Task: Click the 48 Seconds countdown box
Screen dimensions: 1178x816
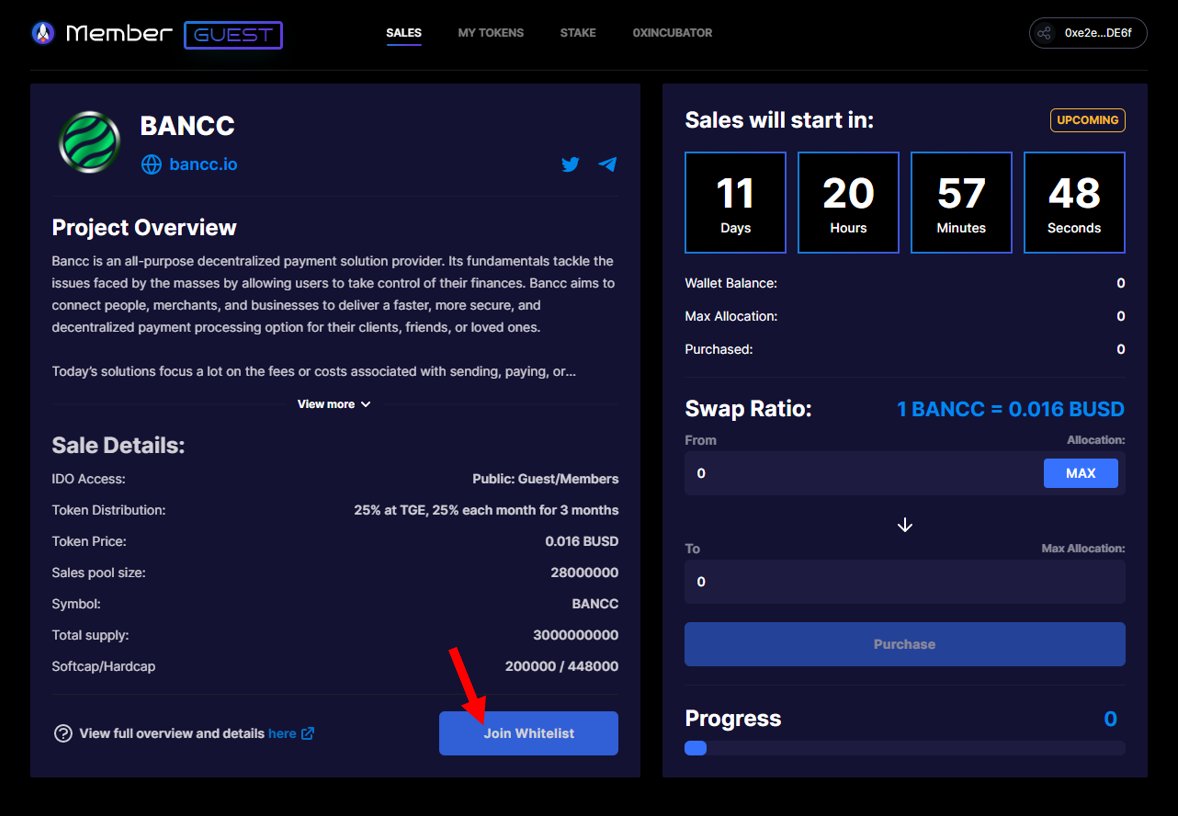Action: 1074,203
